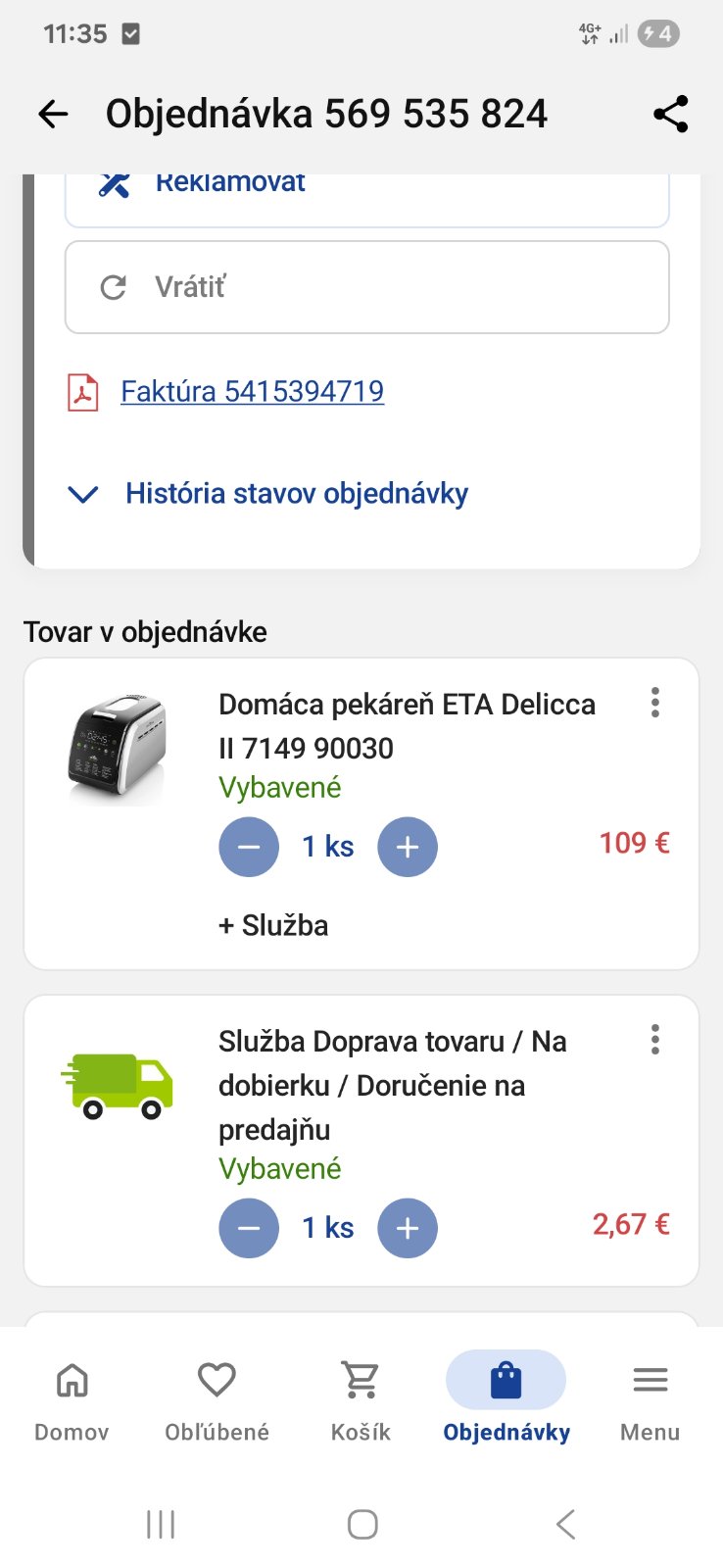Increase quantity of Doprava tovaru service
Viewport: 723px width, 1568px height.
[408, 1228]
